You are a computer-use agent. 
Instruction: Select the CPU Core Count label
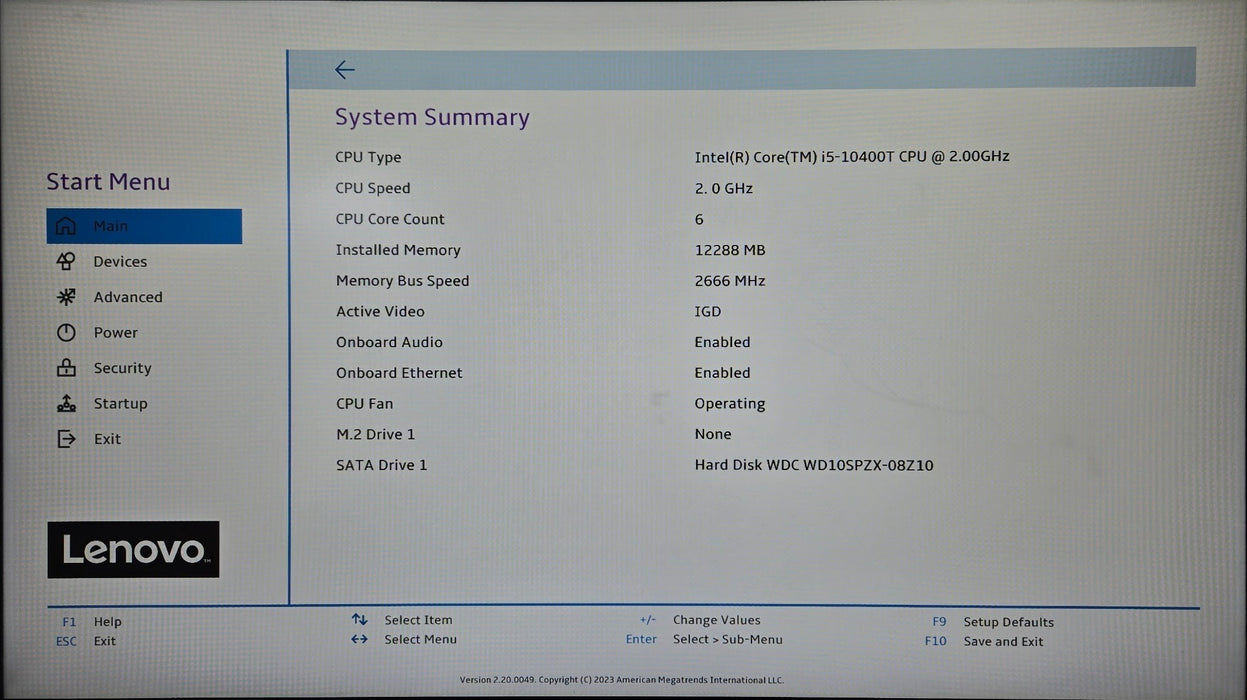pos(390,219)
